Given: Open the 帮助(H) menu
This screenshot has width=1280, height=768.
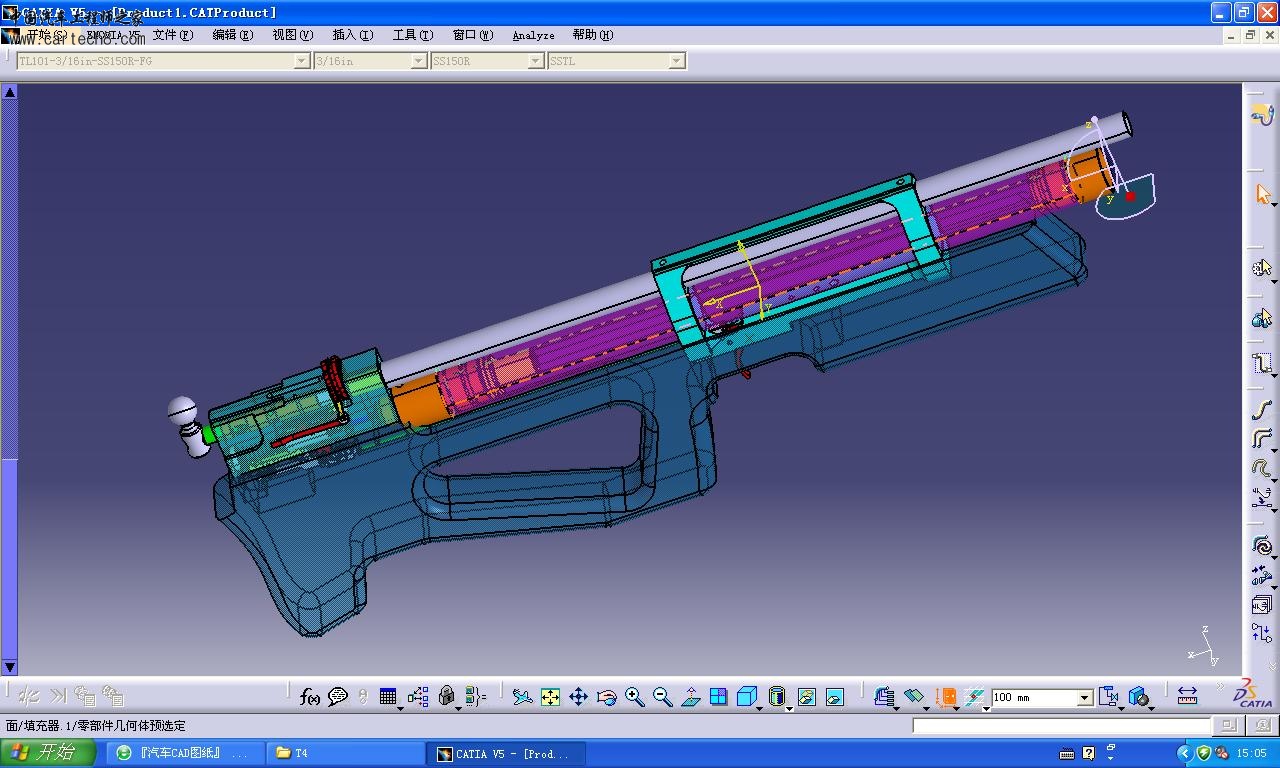Looking at the screenshot, I should point(592,35).
